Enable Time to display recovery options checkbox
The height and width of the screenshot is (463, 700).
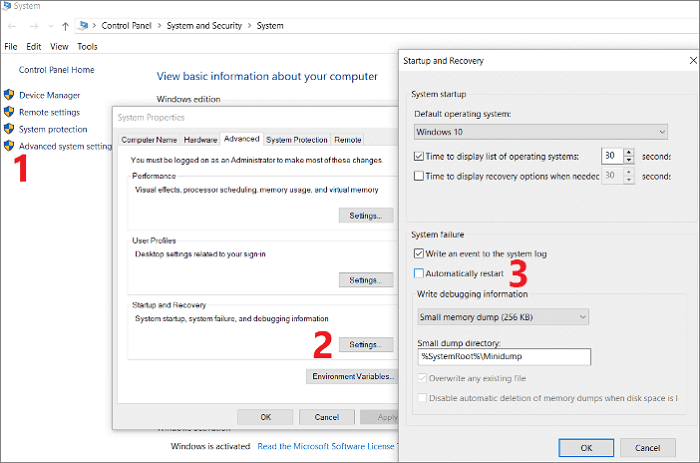point(419,176)
